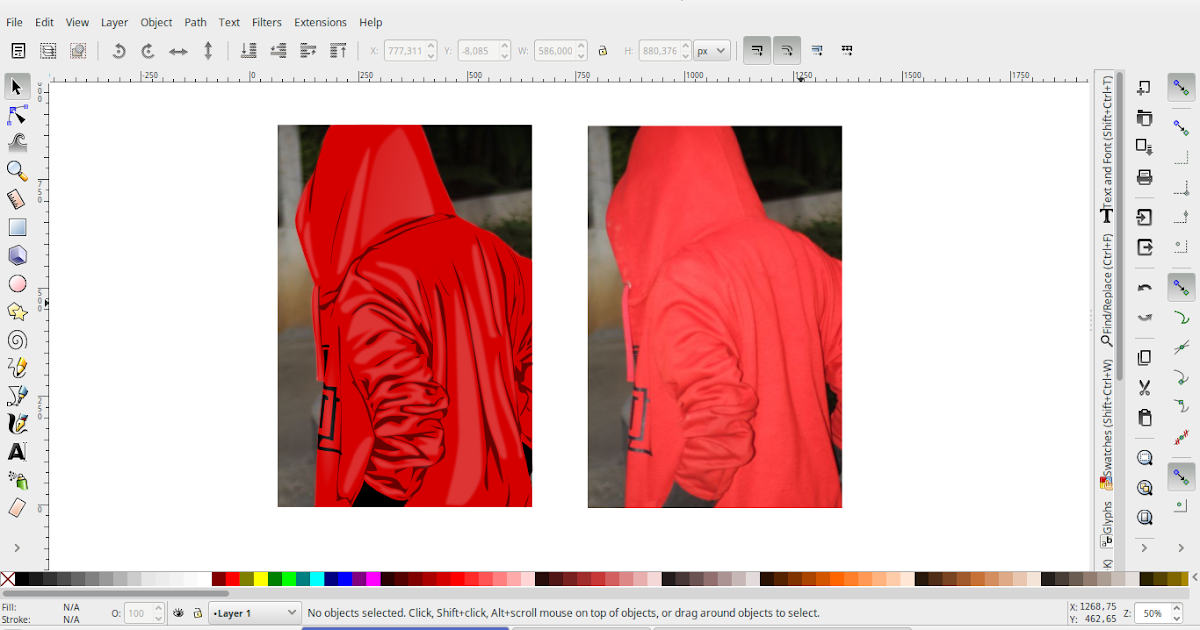Select the Node editing tool
1200x630 pixels.
[17, 114]
